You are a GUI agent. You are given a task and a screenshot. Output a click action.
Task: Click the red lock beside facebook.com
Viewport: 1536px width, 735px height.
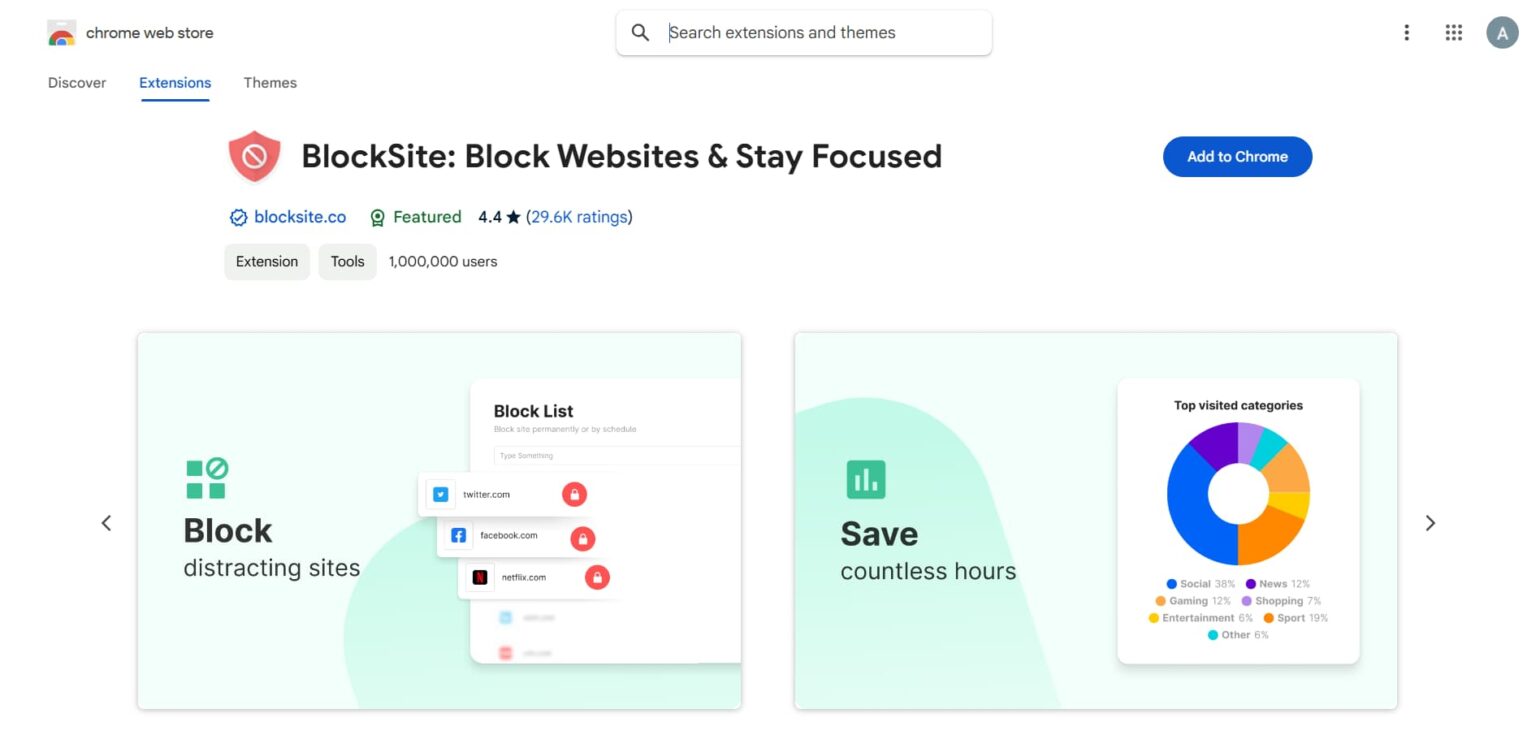(x=582, y=539)
